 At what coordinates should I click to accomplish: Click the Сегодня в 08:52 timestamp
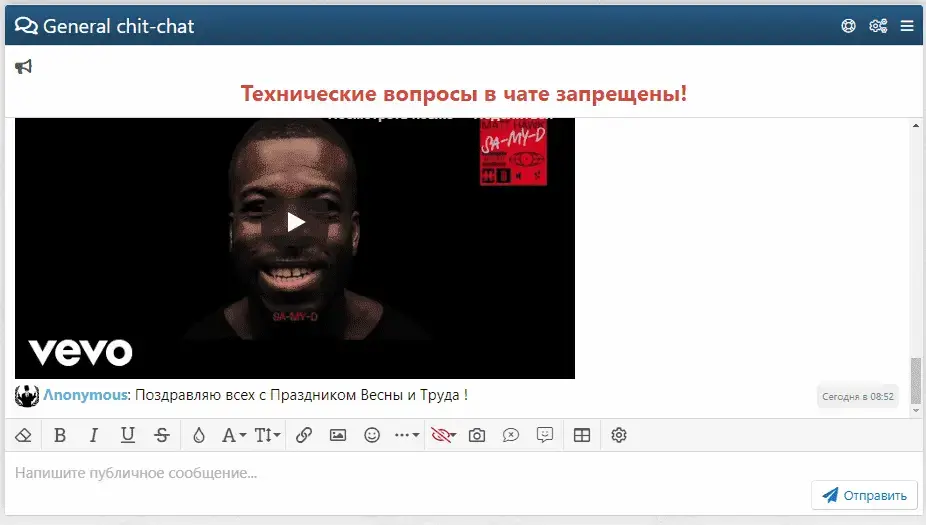point(857,397)
